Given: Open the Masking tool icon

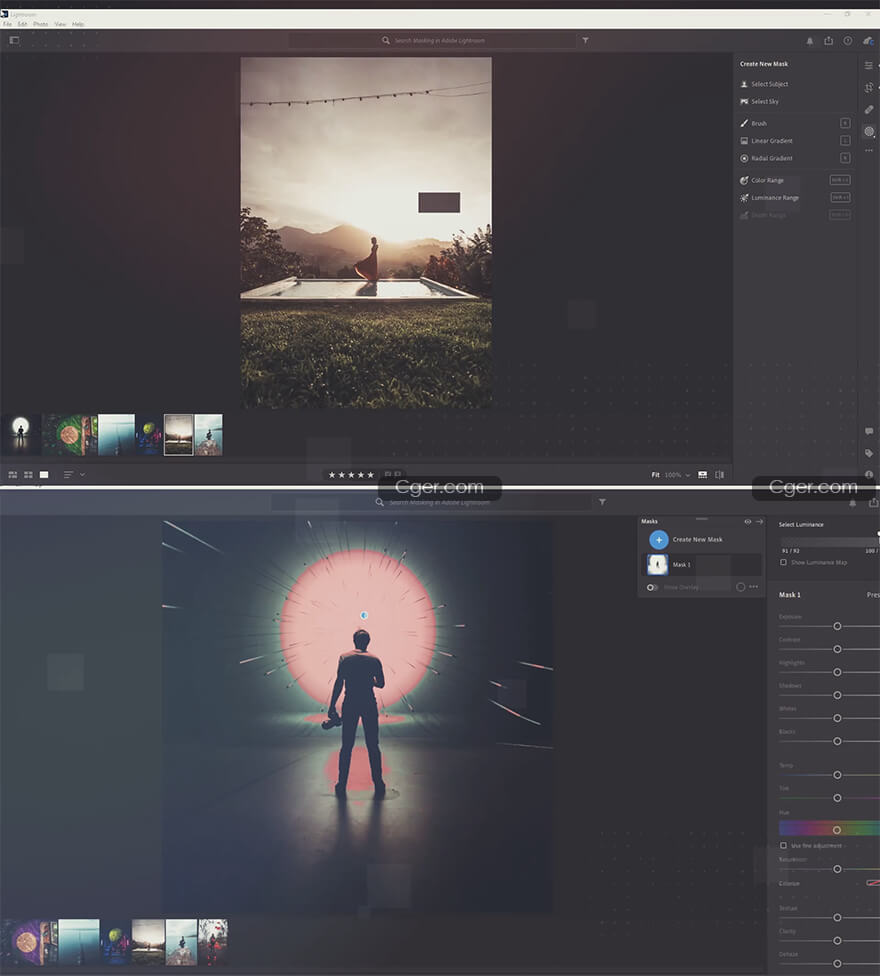Looking at the screenshot, I should pos(869,131).
